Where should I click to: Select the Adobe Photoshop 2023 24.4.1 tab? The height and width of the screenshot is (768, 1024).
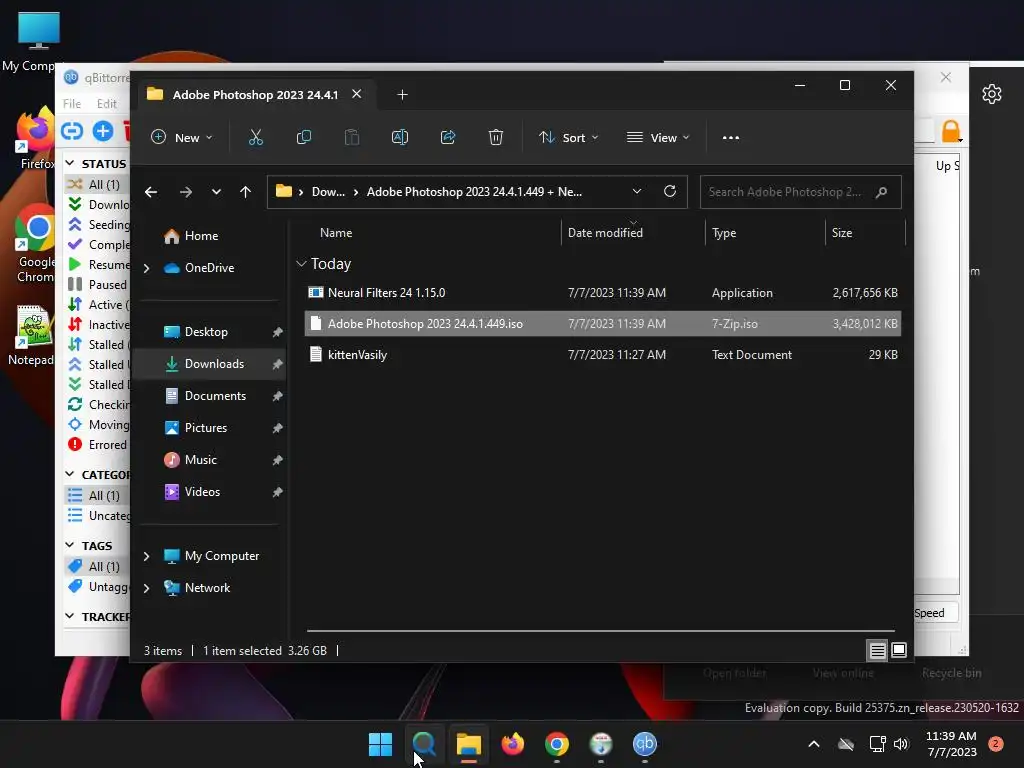tap(255, 95)
